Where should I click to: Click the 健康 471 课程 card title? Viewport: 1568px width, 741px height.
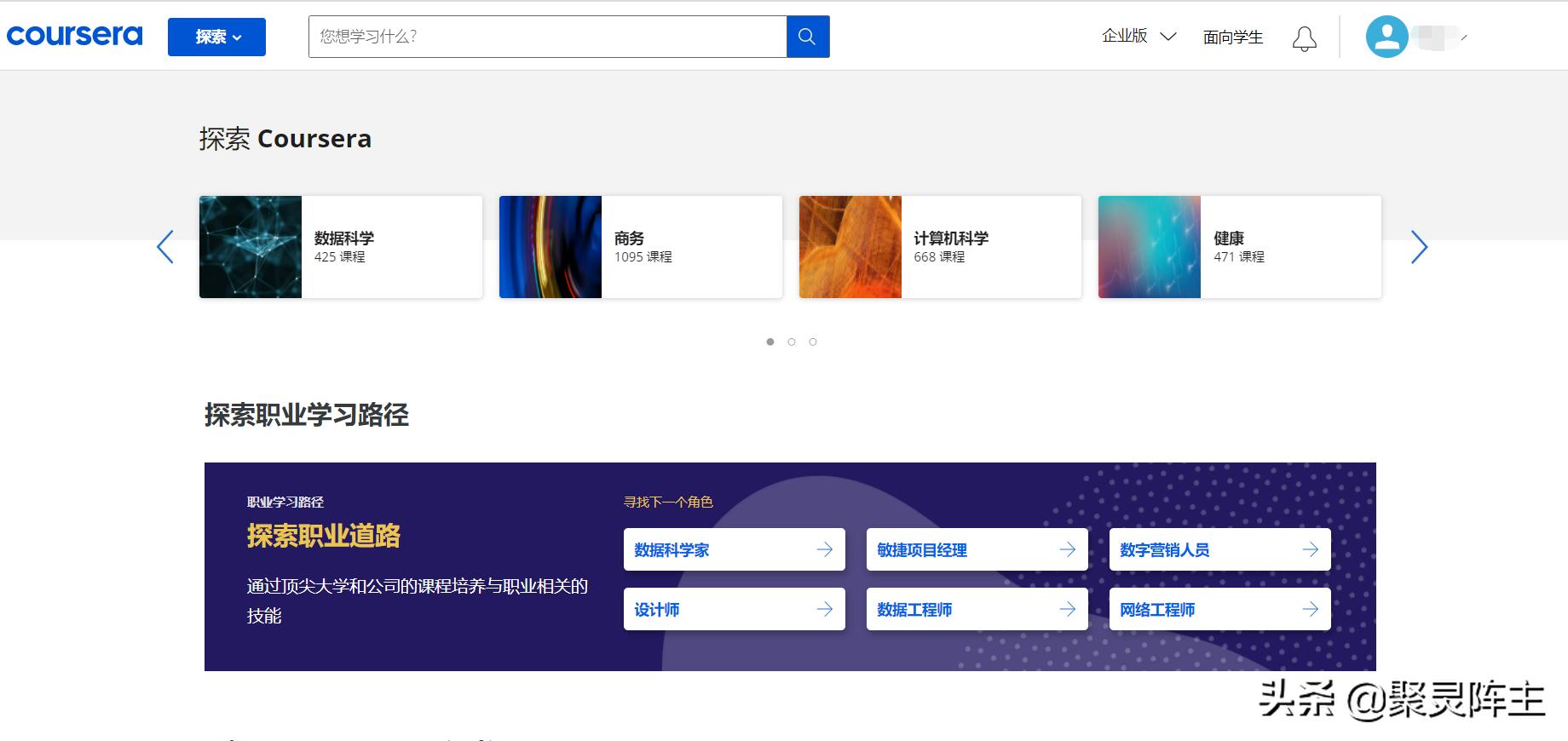pyautogui.click(x=1229, y=238)
